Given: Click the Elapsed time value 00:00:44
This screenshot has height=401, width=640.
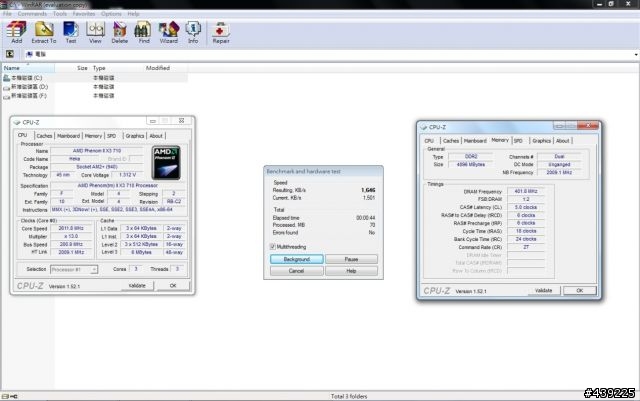Looking at the screenshot, I should tap(365, 218).
